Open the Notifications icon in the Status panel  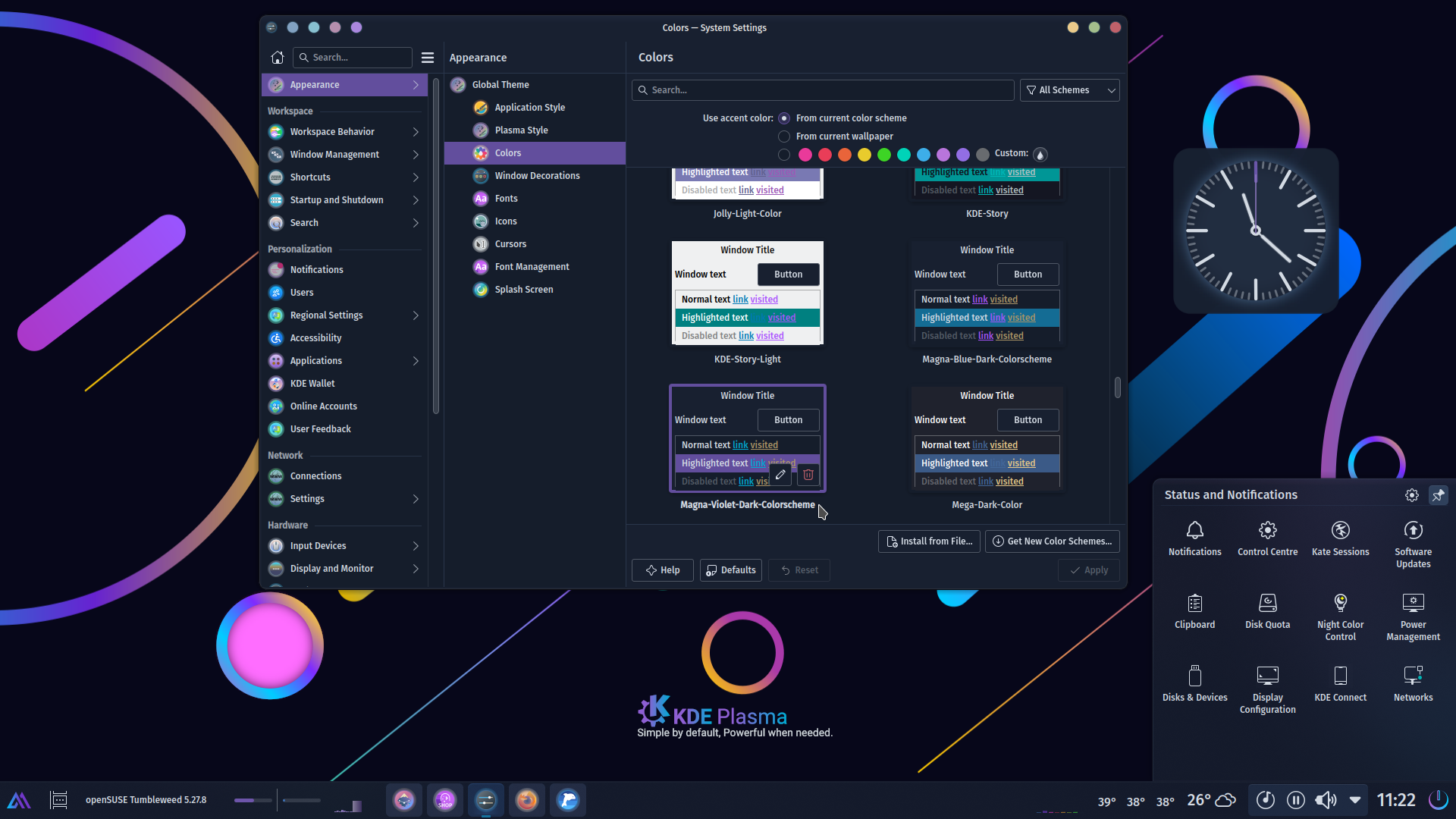[1195, 539]
